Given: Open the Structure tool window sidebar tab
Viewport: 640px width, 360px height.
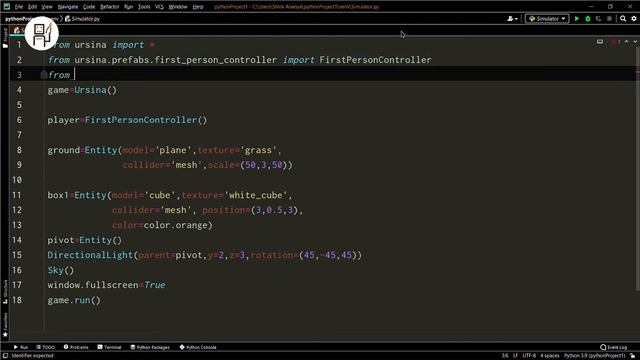Looking at the screenshot, I should click(5, 291).
